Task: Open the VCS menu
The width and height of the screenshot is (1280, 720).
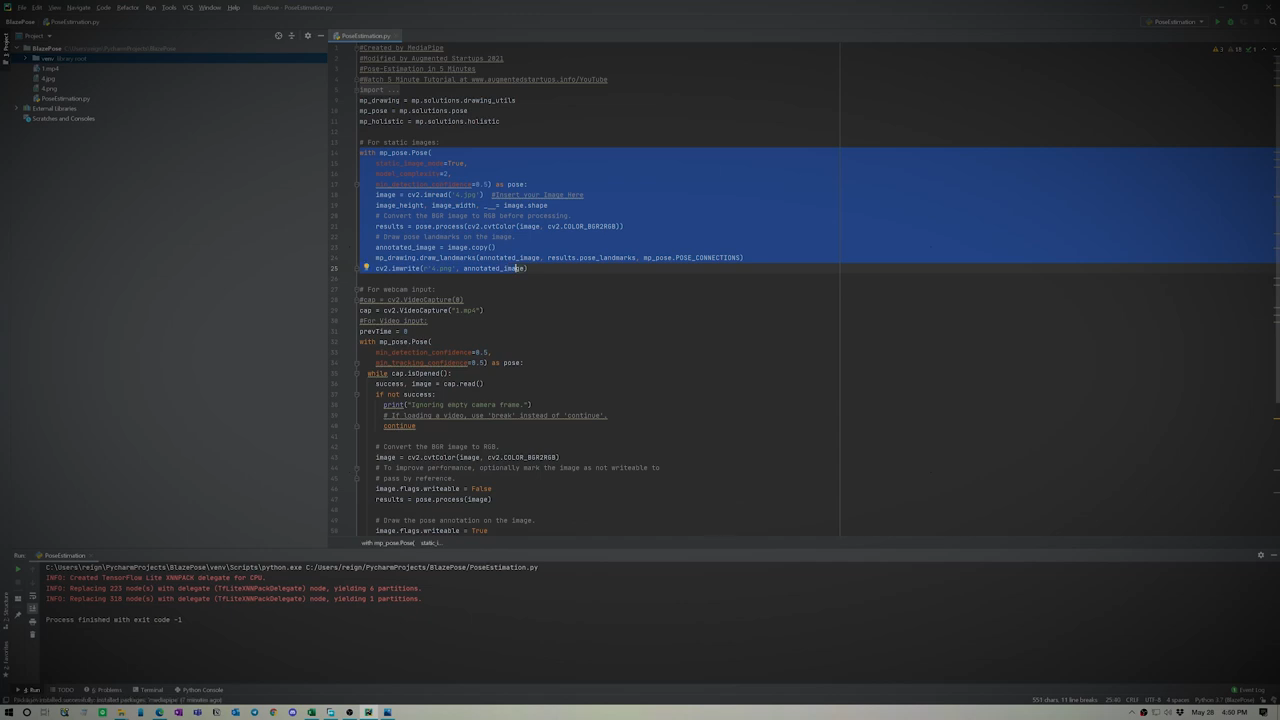Action: pos(188,7)
